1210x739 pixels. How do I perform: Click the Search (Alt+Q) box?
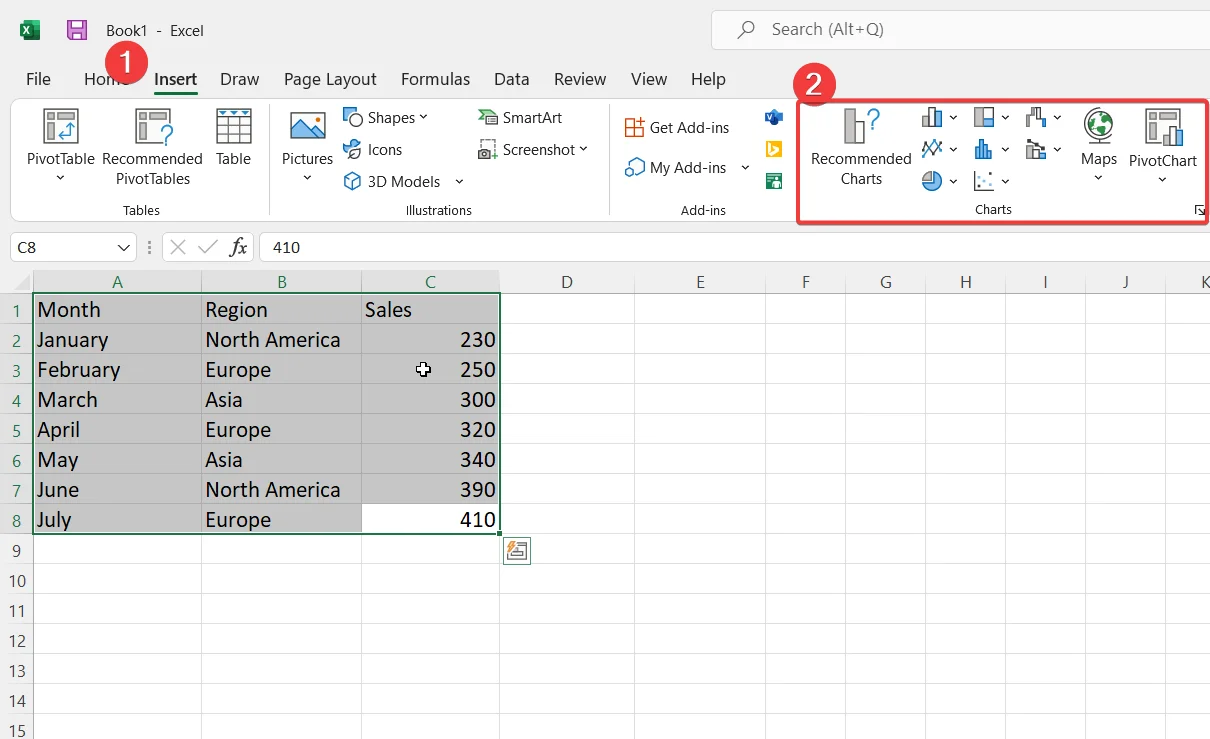coord(960,30)
